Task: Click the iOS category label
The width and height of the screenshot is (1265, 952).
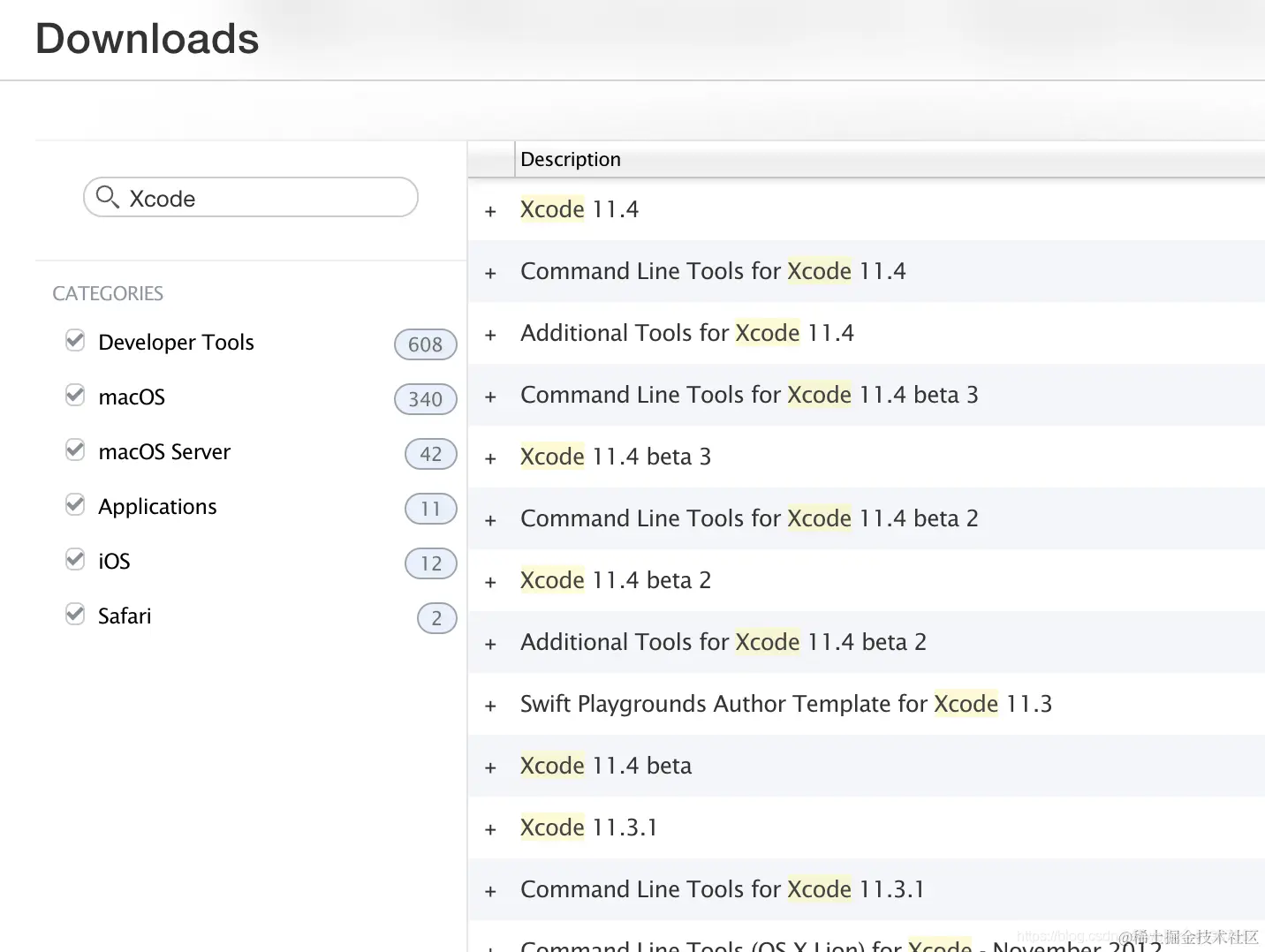Action: pos(114,562)
